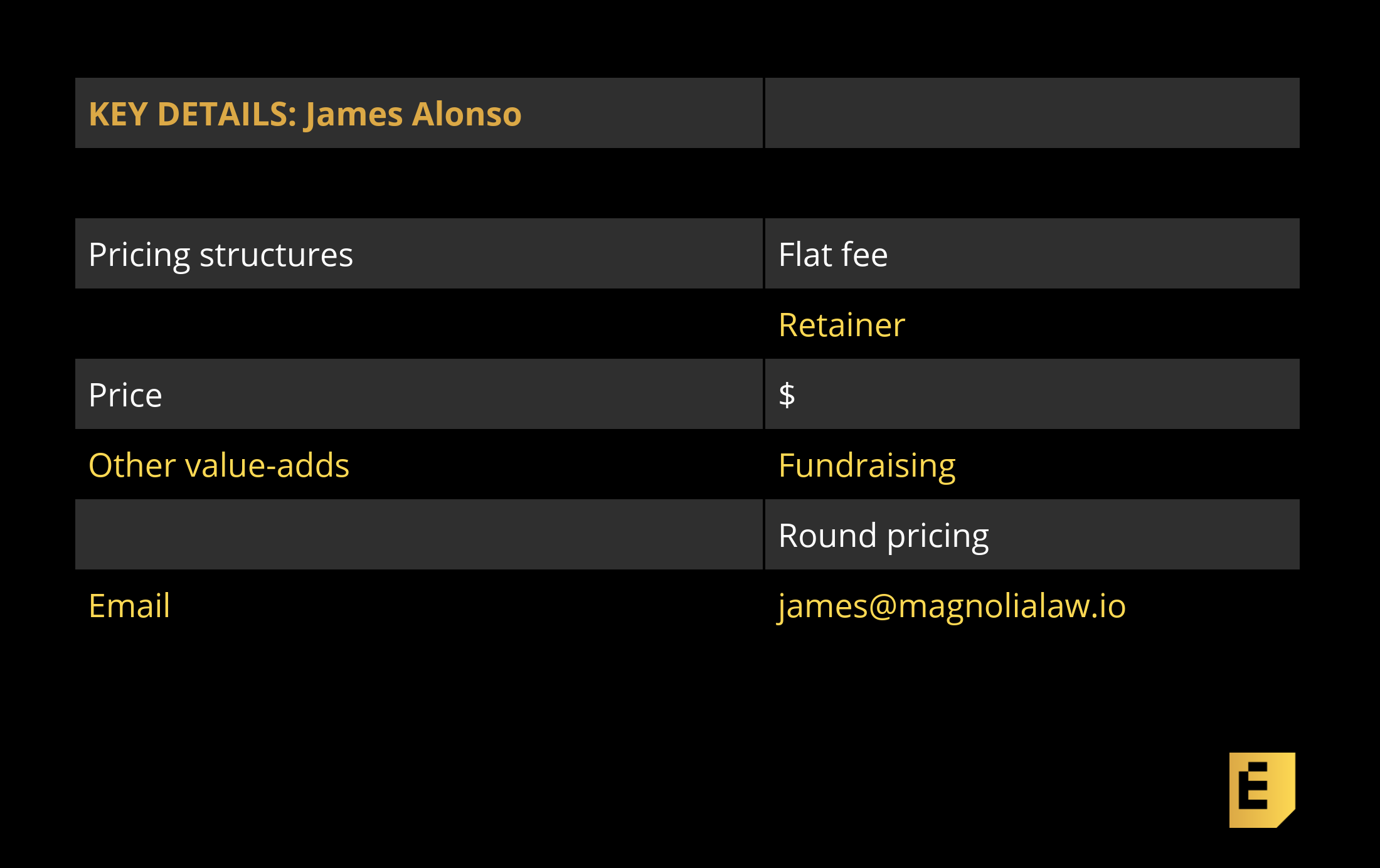Image resolution: width=1380 pixels, height=868 pixels.
Task: Click the name Alonso in the heading
Action: pyautogui.click(x=467, y=114)
